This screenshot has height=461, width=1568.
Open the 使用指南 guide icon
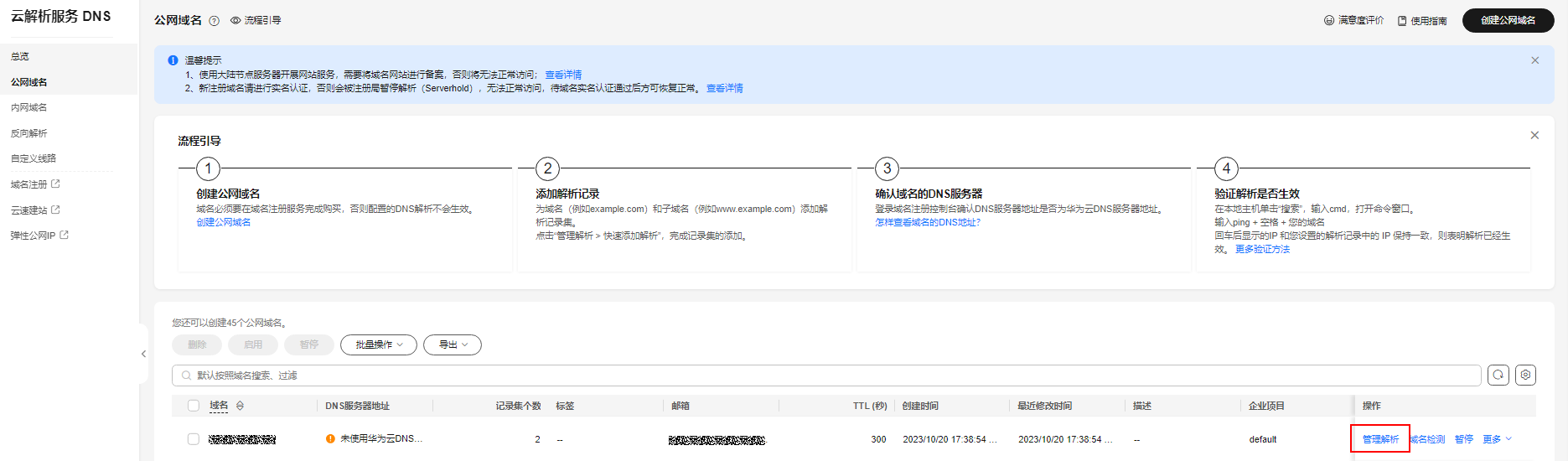tap(1402, 21)
